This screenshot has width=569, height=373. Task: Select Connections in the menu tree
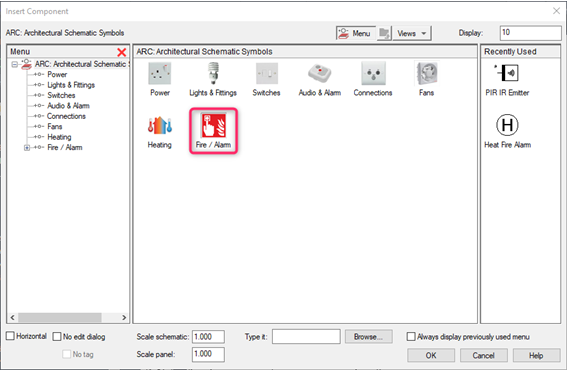point(66,116)
